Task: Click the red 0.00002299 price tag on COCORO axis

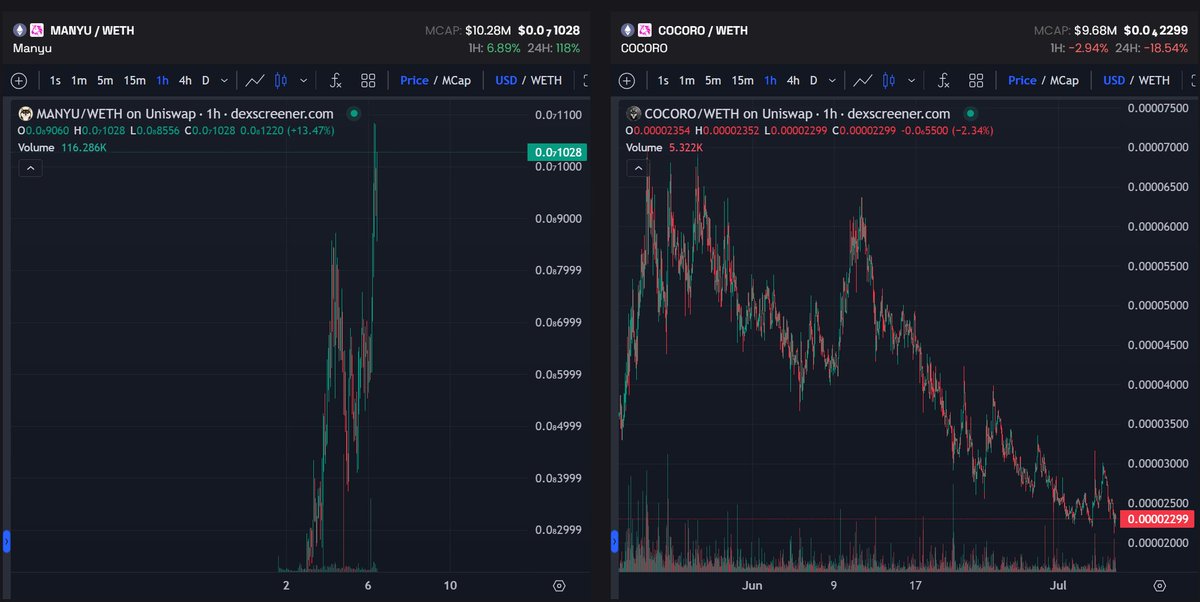Action: (1156, 519)
